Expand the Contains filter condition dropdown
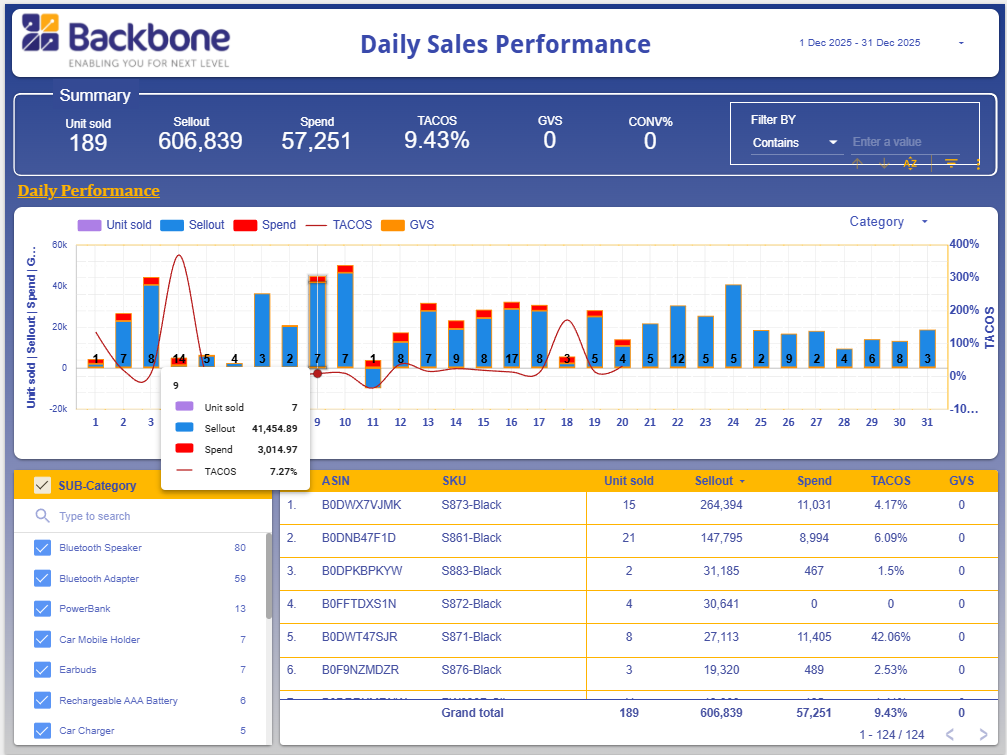The width and height of the screenshot is (1007, 755). (797, 143)
